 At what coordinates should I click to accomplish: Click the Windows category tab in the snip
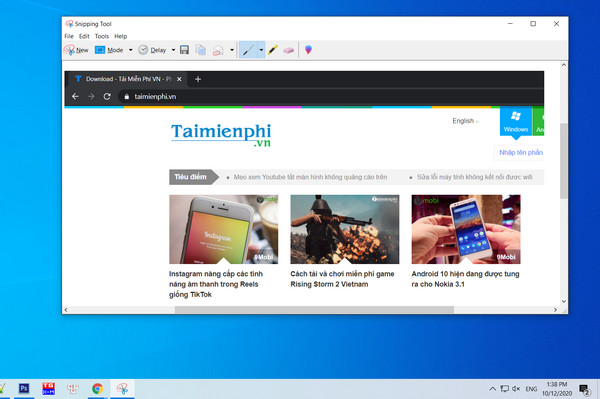pyautogui.click(x=515, y=122)
